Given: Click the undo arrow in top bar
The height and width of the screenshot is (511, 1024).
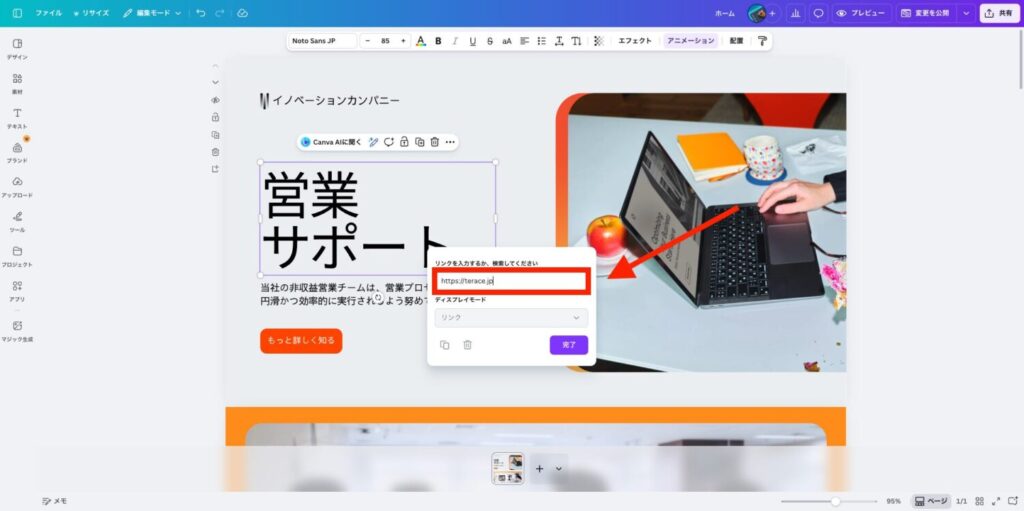Looking at the screenshot, I should 201,13.
